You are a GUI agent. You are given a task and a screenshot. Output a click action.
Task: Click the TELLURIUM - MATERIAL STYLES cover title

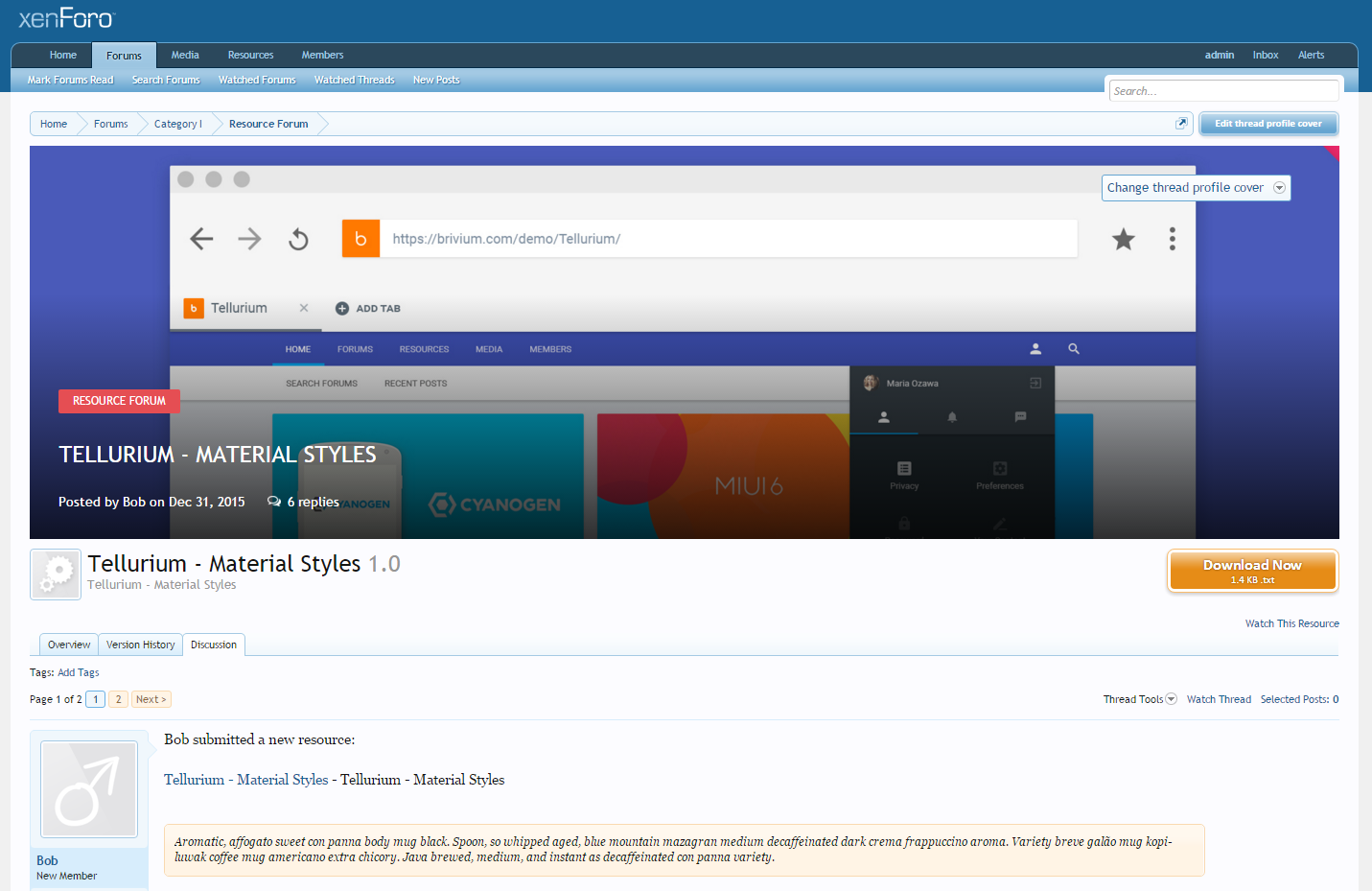pyautogui.click(x=218, y=455)
